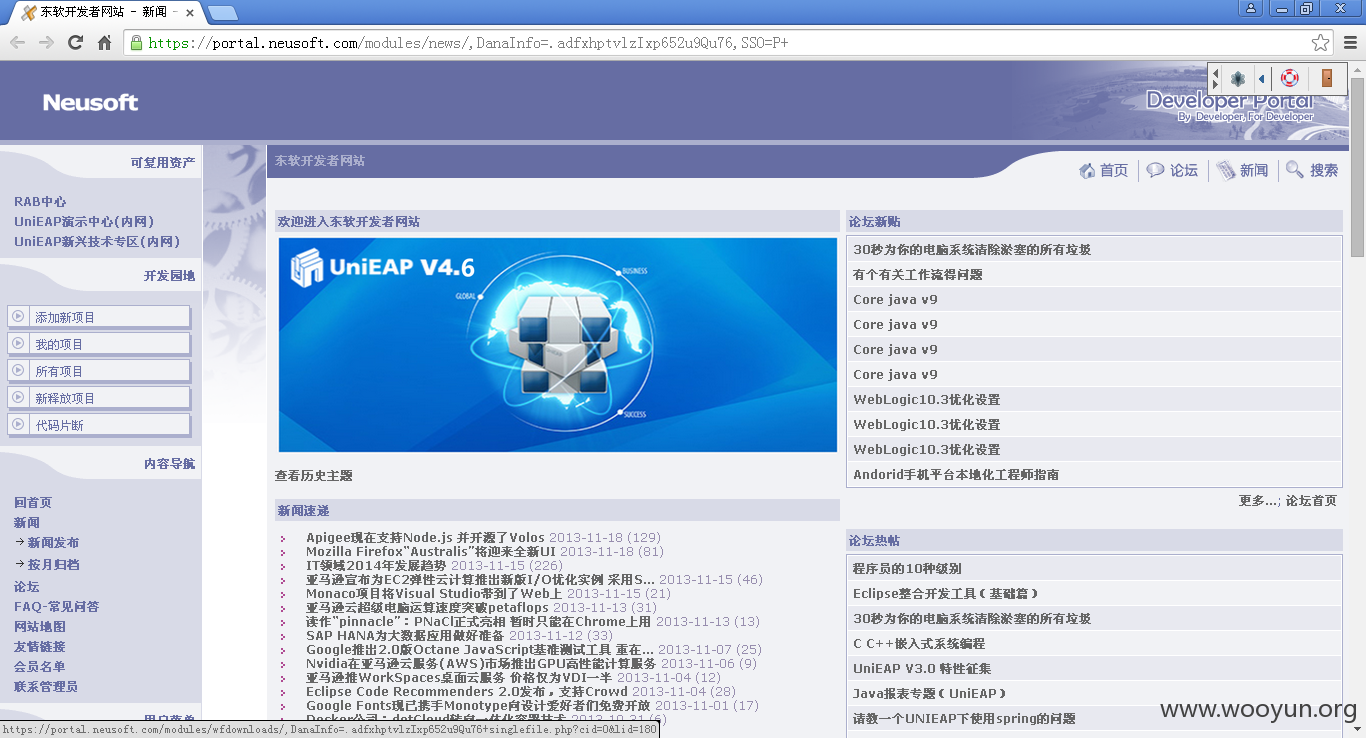Open hot post Java报表专题(UniEAP)
The height and width of the screenshot is (738, 1366).
(929, 693)
